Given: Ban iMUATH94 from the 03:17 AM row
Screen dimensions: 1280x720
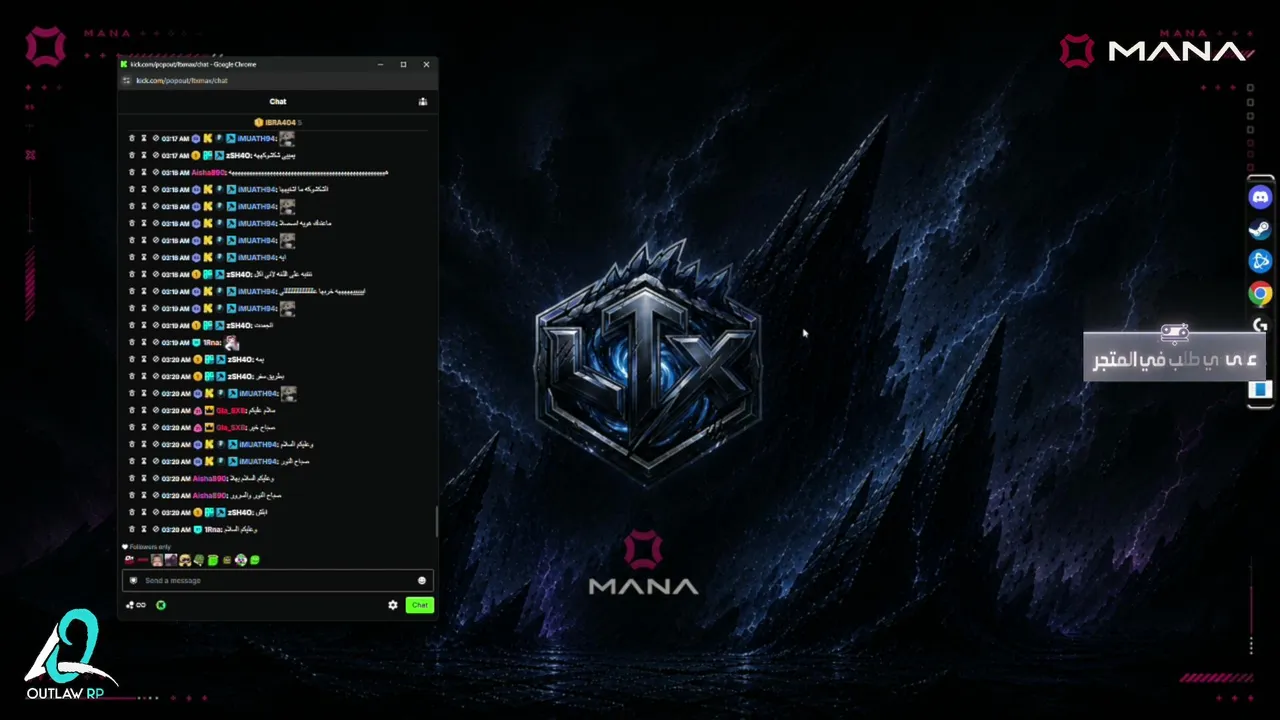Looking at the screenshot, I should point(155,139).
